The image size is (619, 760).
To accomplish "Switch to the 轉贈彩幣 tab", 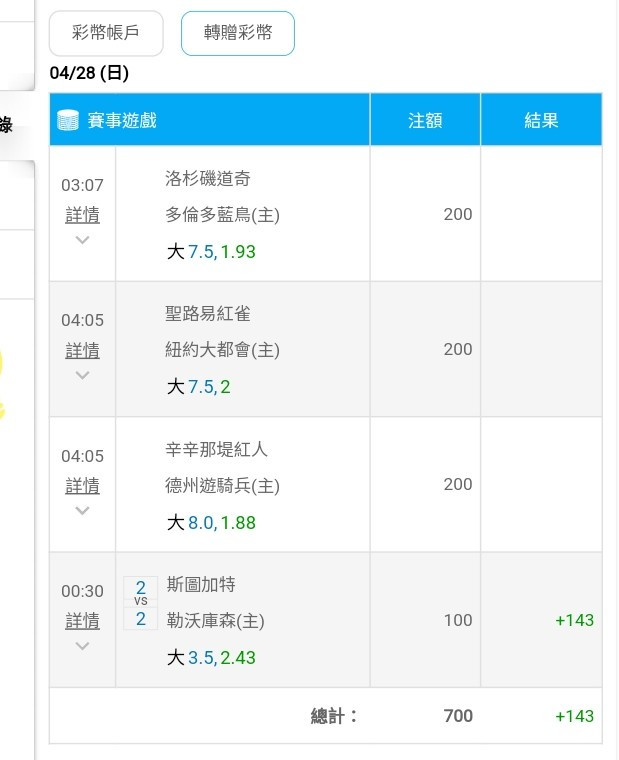I will (x=238, y=33).
